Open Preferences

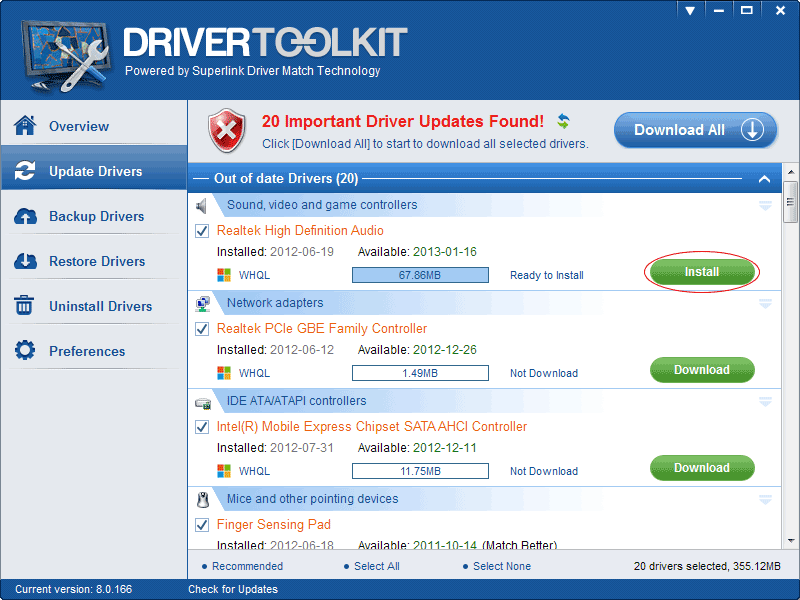point(94,351)
